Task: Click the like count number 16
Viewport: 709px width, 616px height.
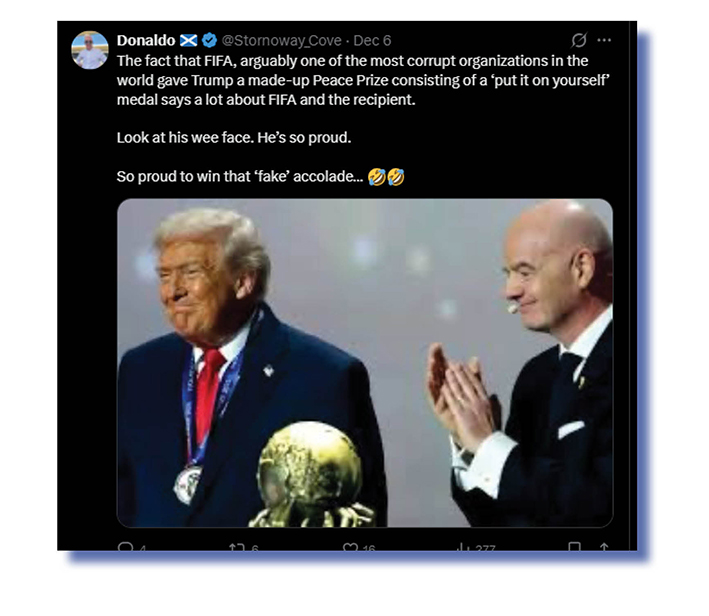Action: click(369, 548)
